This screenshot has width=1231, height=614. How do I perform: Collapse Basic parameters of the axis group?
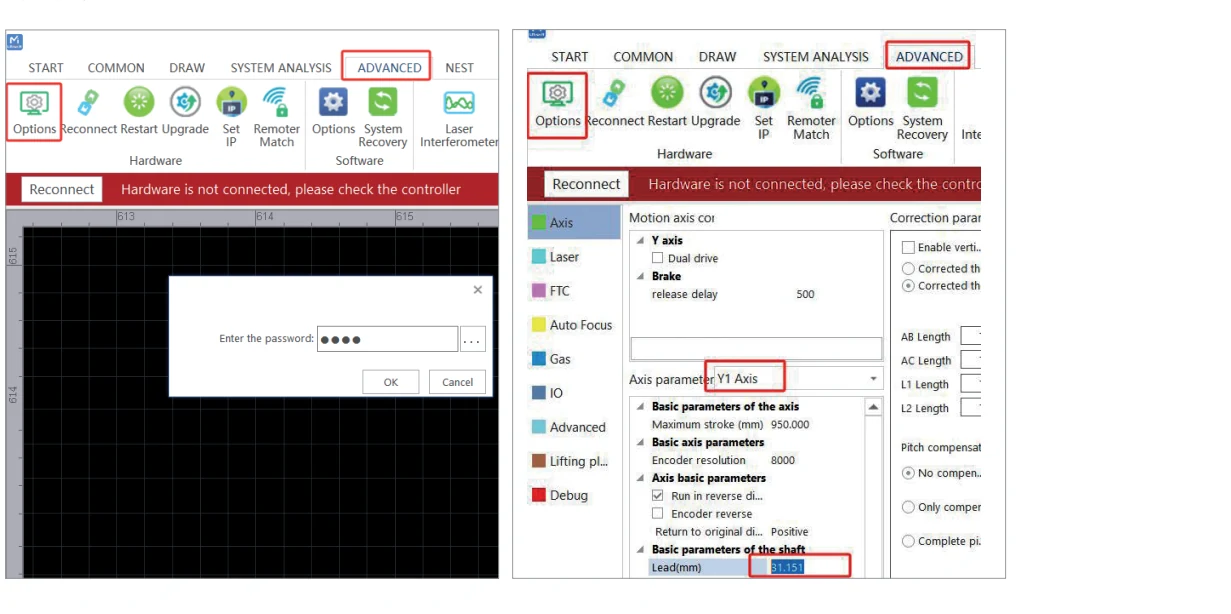[x=640, y=407]
